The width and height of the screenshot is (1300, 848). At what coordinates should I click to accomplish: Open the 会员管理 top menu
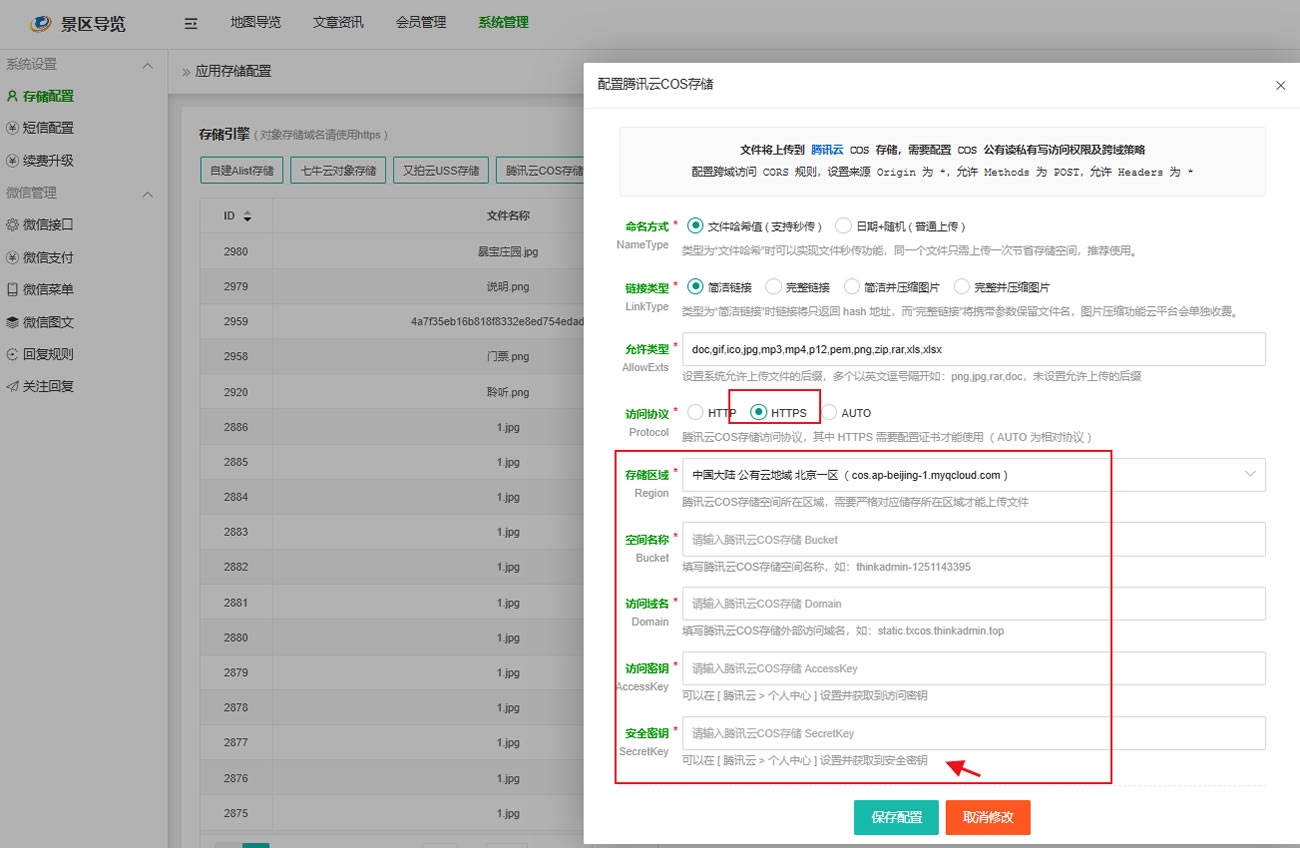coord(421,23)
